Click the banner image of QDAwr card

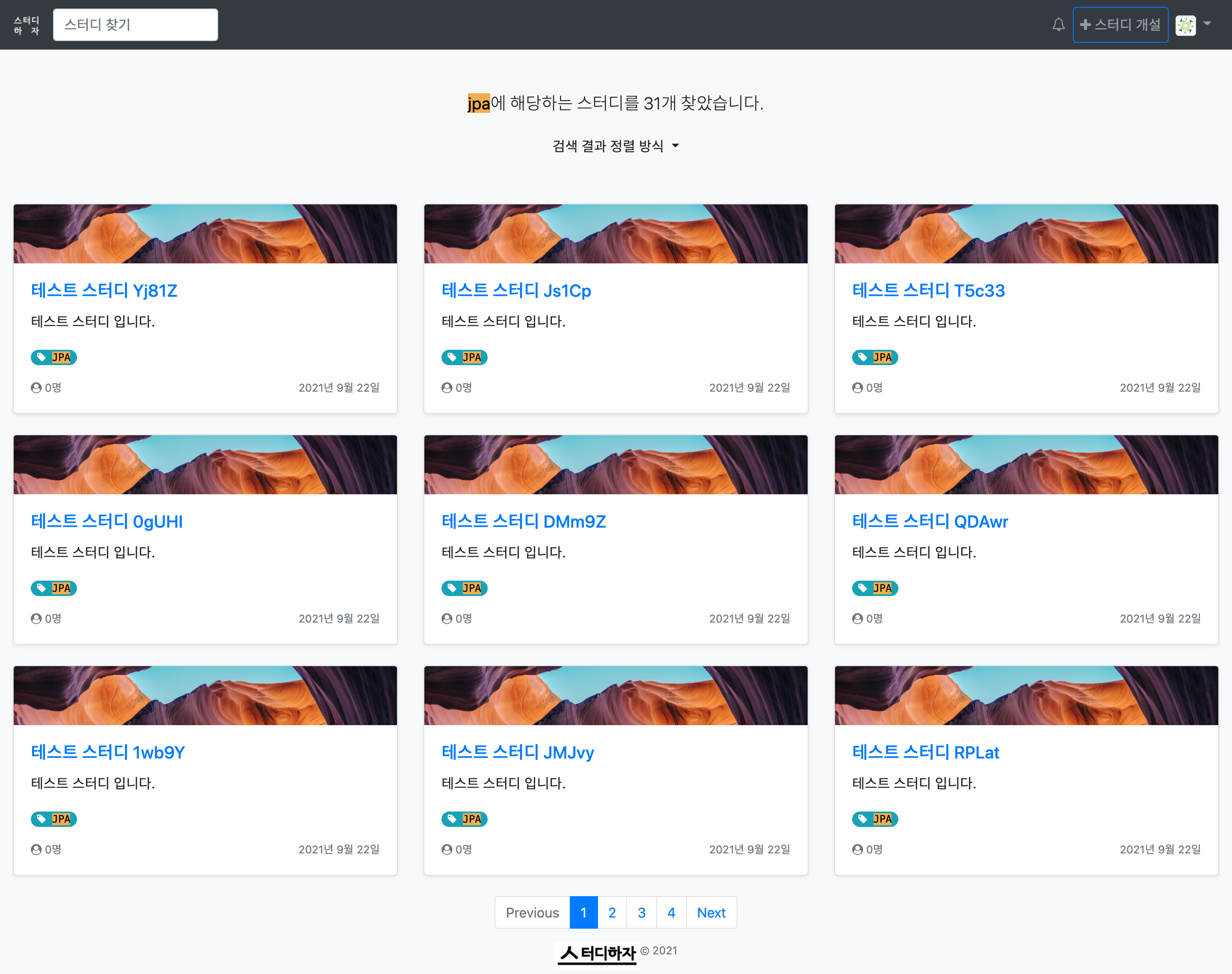(x=1026, y=465)
